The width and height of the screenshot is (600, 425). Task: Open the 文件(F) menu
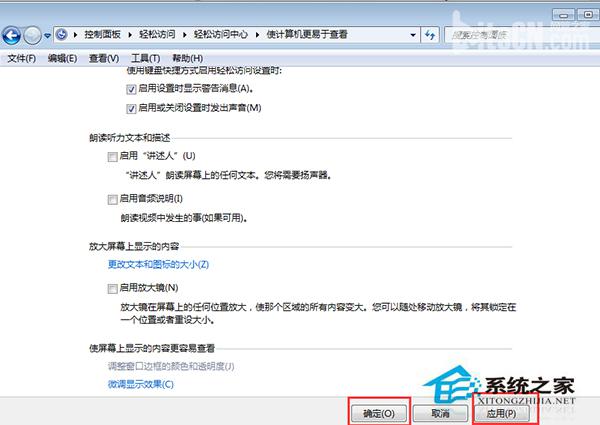click(x=22, y=59)
